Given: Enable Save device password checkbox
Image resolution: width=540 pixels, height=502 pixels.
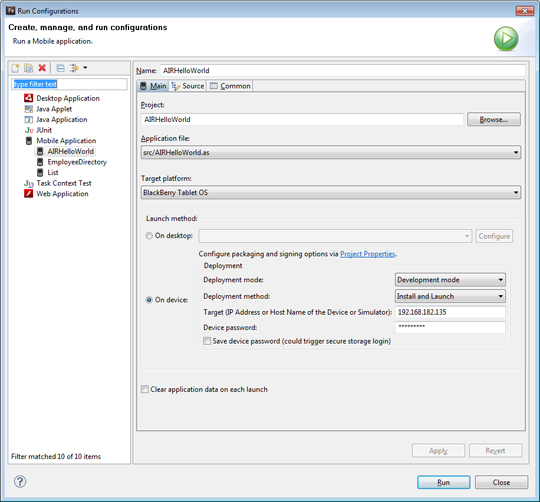Looking at the screenshot, I should point(207,341).
